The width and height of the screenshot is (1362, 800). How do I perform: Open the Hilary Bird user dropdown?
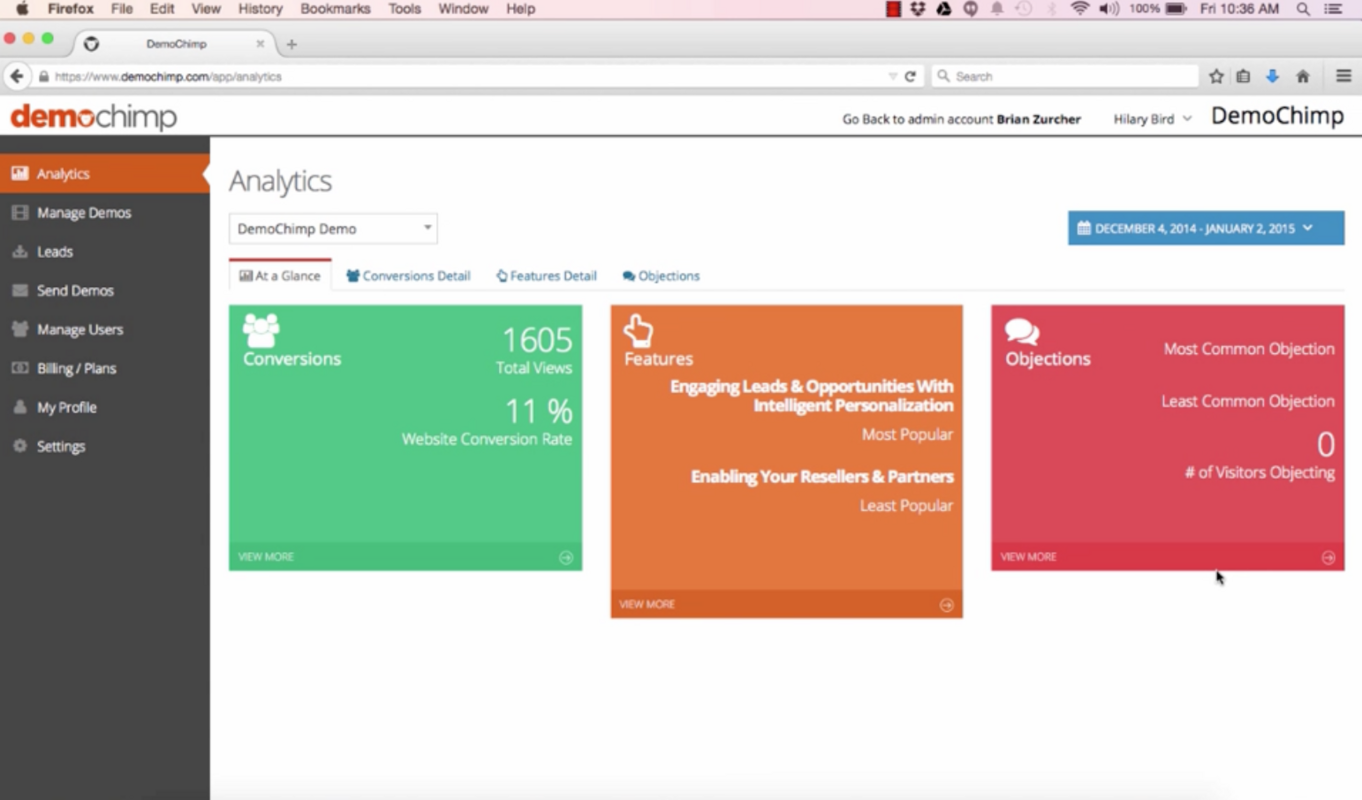tap(1152, 119)
